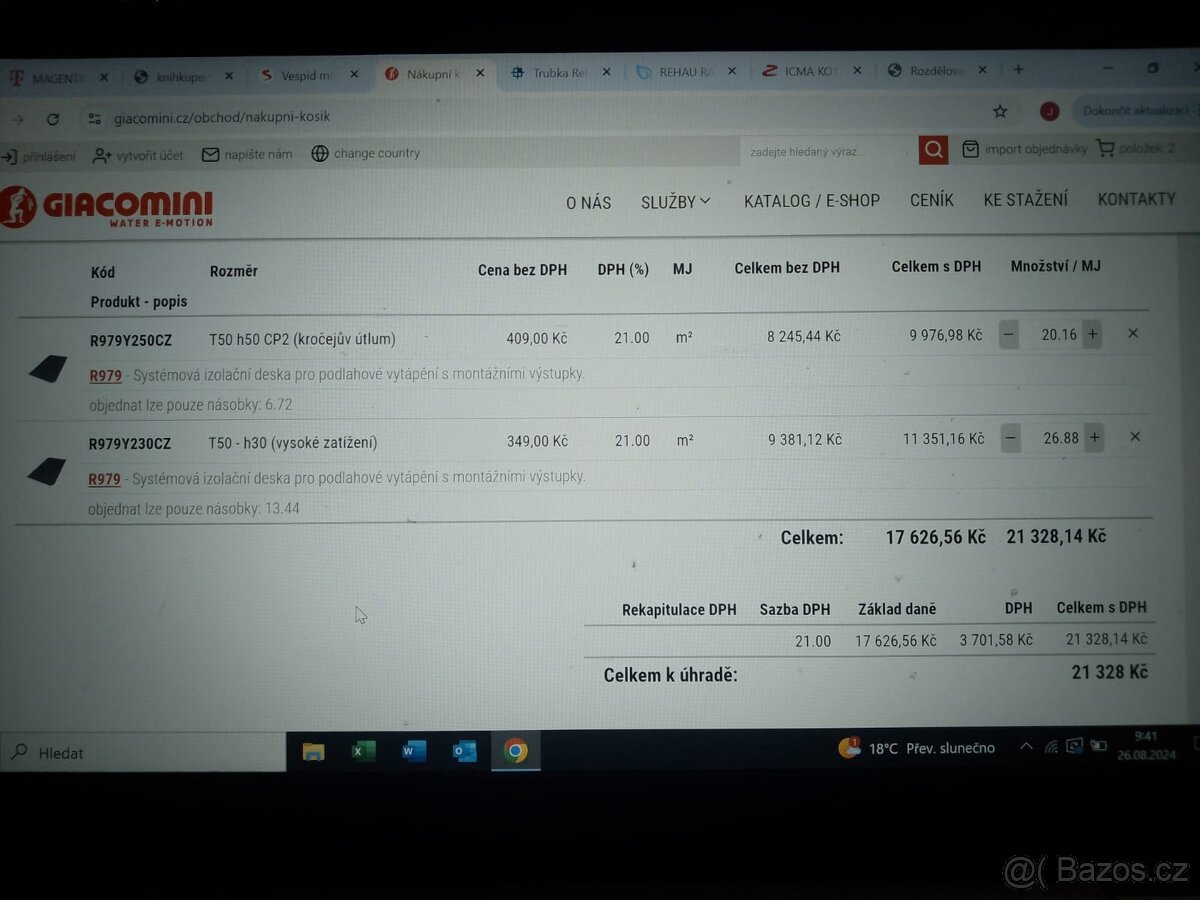
Task: Open the napište nám contact link
Action: pyautogui.click(x=248, y=154)
